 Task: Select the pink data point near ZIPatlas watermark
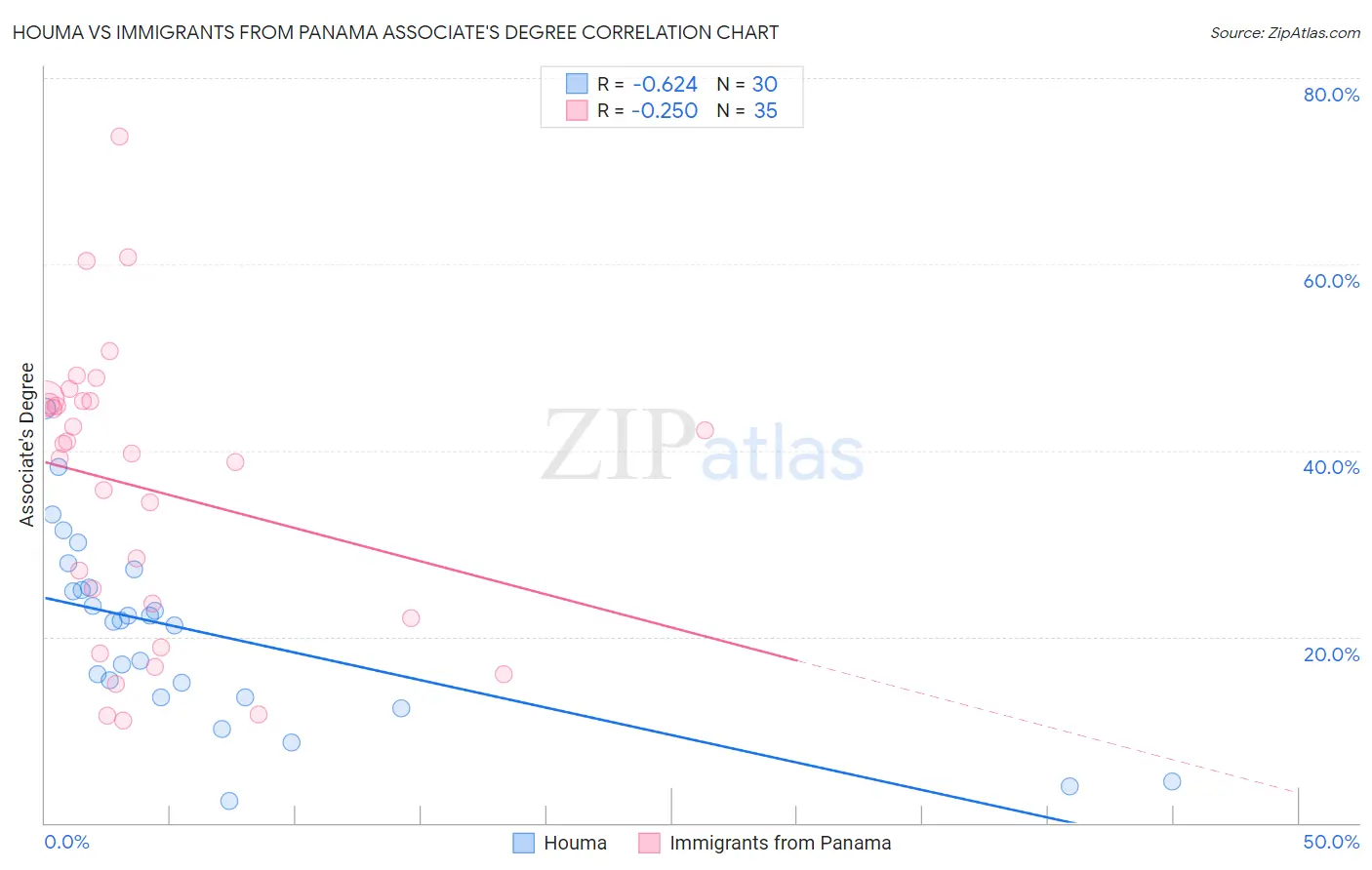click(x=705, y=430)
